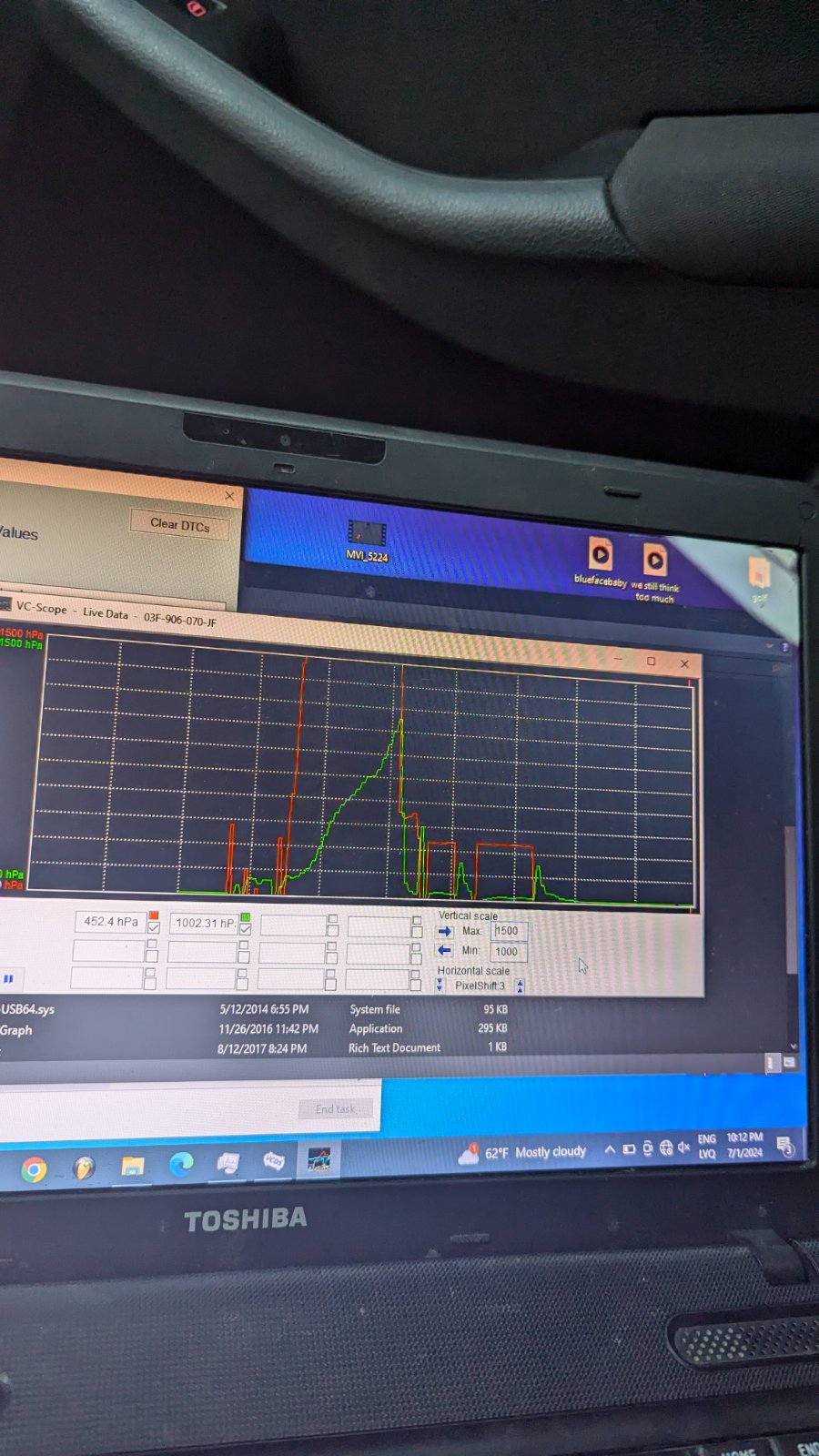Click the Clear DTCs button
The width and height of the screenshot is (819, 1456).
[x=179, y=525]
